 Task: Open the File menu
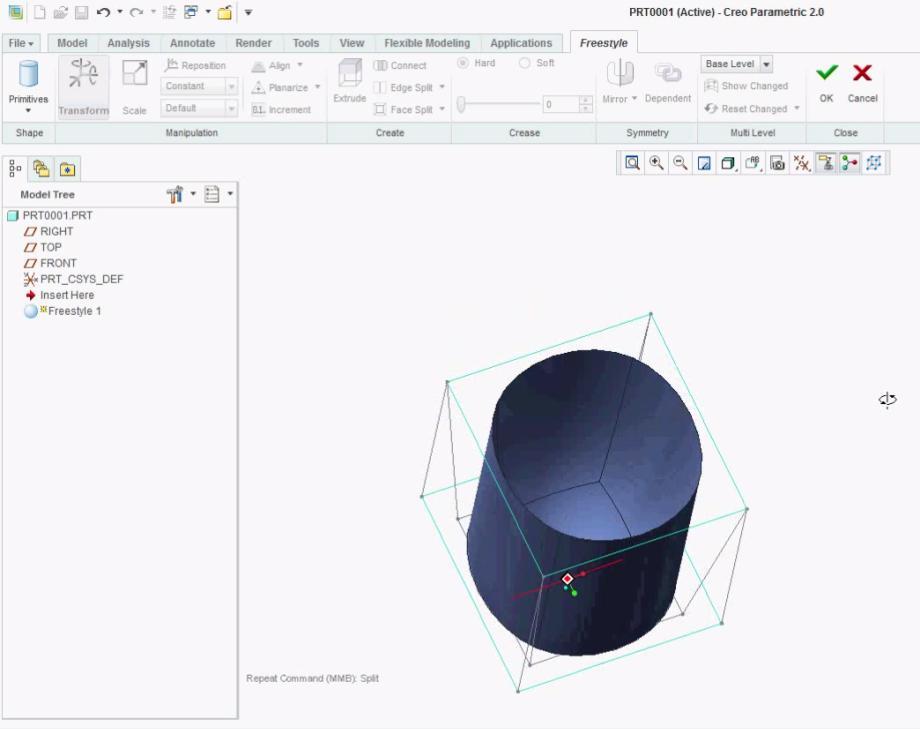[x=21, y=43]
